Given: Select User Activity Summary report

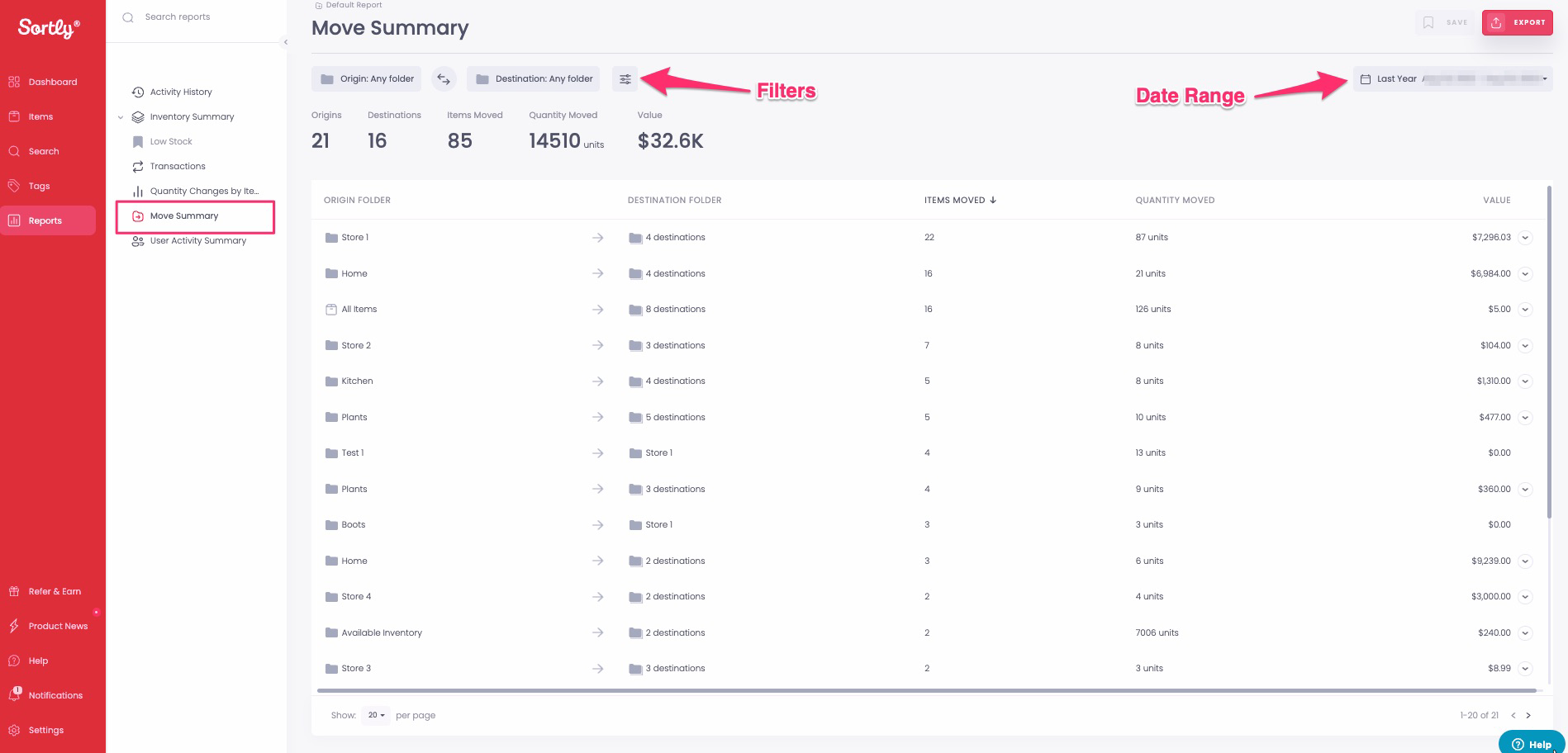Looking at the screenshot, I should pyautogui.click(x=197, y=241).
